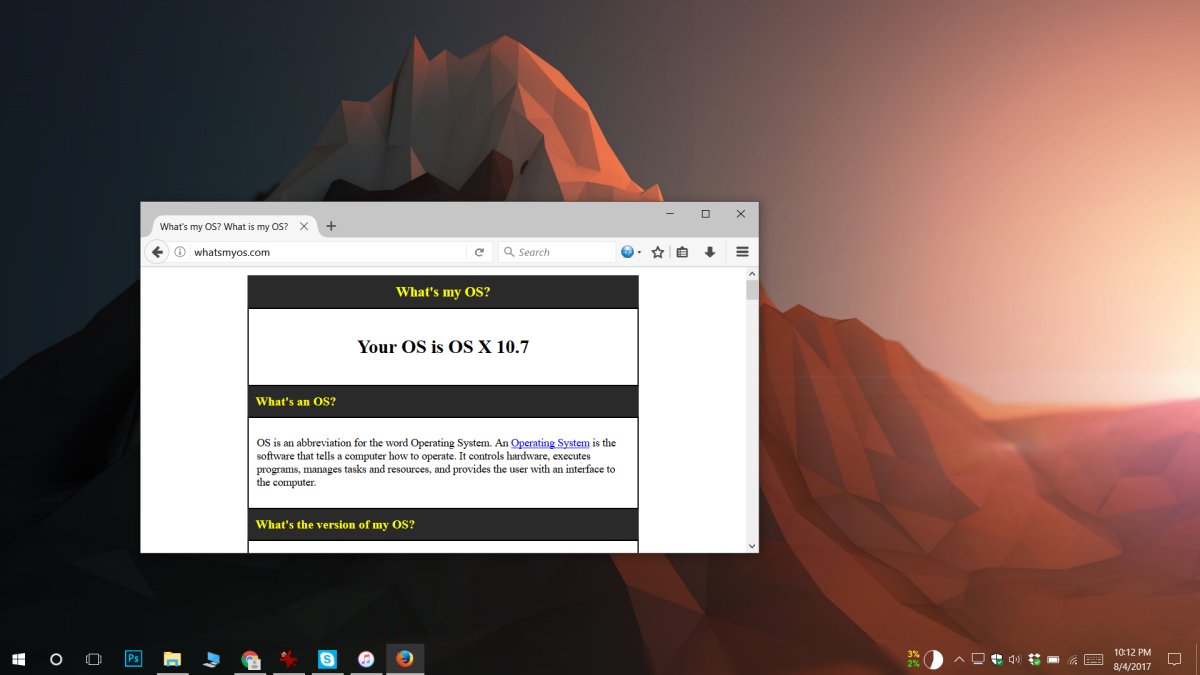
Task: Open File Explorer from taskbar
Action: pyautogui.click(x=172, y=659)
